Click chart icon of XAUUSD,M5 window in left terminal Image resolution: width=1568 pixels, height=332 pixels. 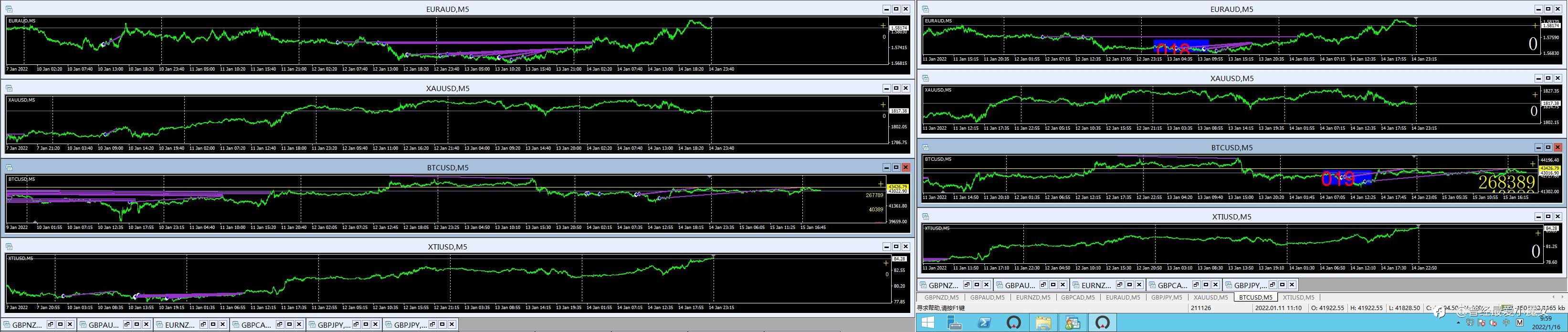[x=9, y=88]
